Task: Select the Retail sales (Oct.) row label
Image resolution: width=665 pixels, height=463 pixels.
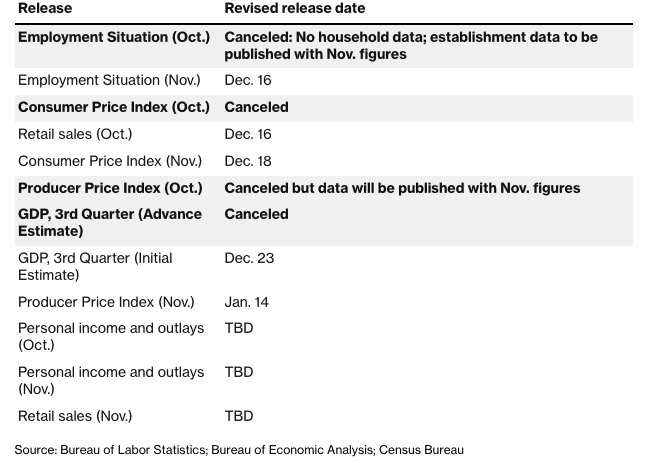Action: (75, 134)
